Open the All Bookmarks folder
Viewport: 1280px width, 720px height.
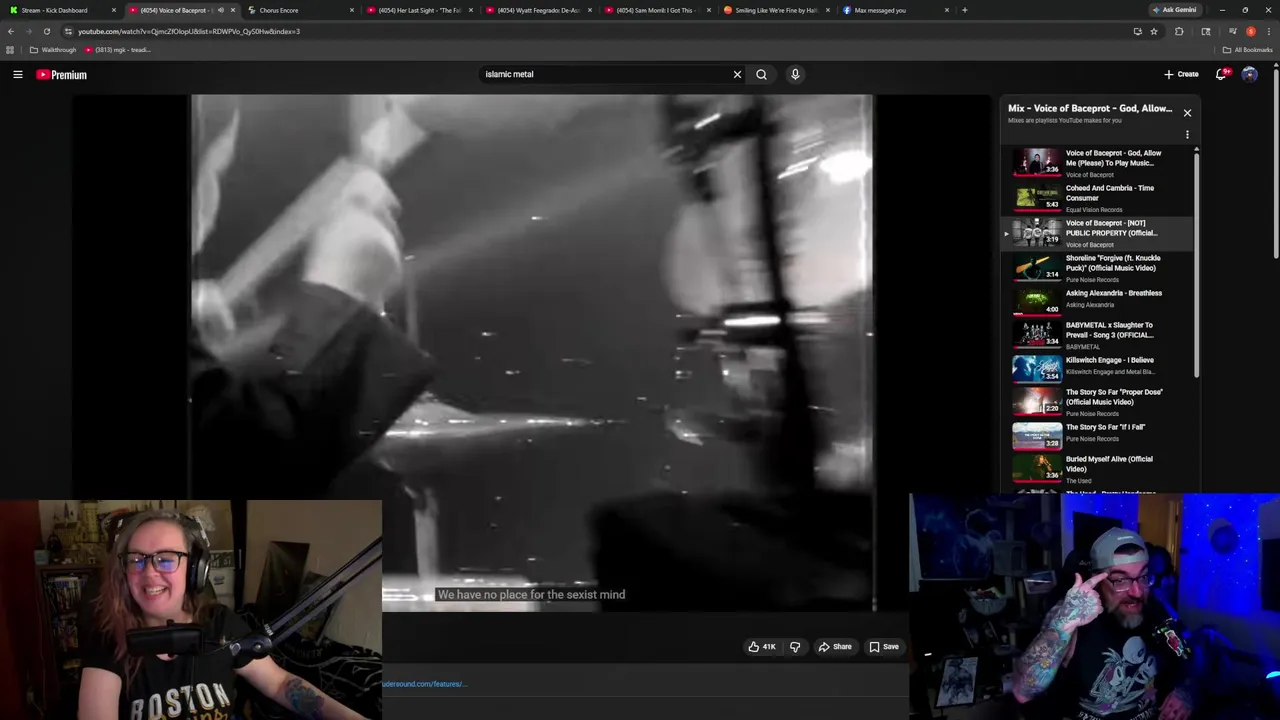1247,50
